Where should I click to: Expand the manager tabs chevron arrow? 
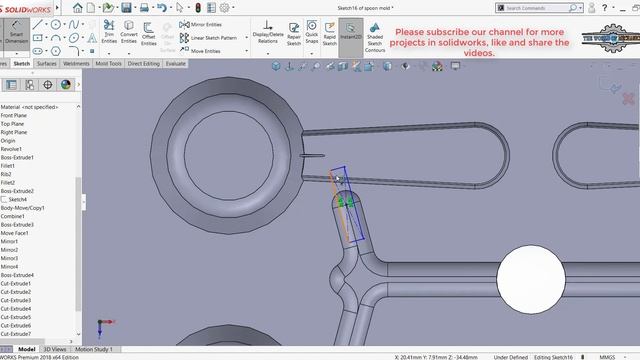[78, 85]
